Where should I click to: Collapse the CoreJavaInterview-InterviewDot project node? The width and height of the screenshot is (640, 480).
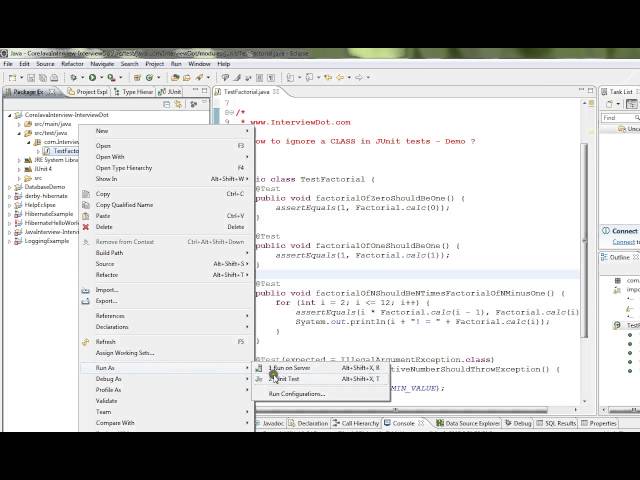(10, 115)
